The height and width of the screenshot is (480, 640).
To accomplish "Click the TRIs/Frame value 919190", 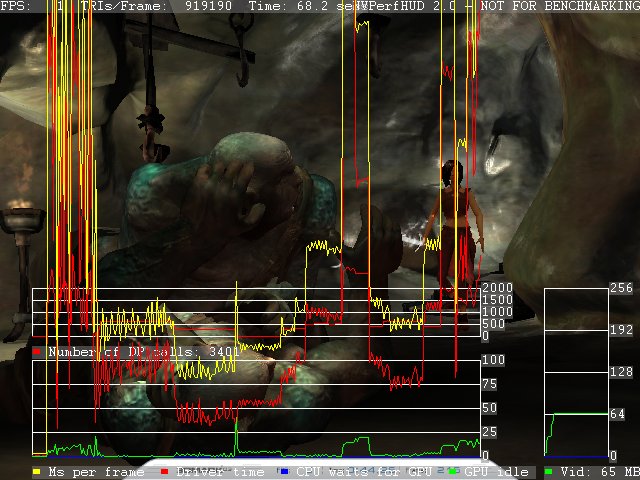I will 208,6.
